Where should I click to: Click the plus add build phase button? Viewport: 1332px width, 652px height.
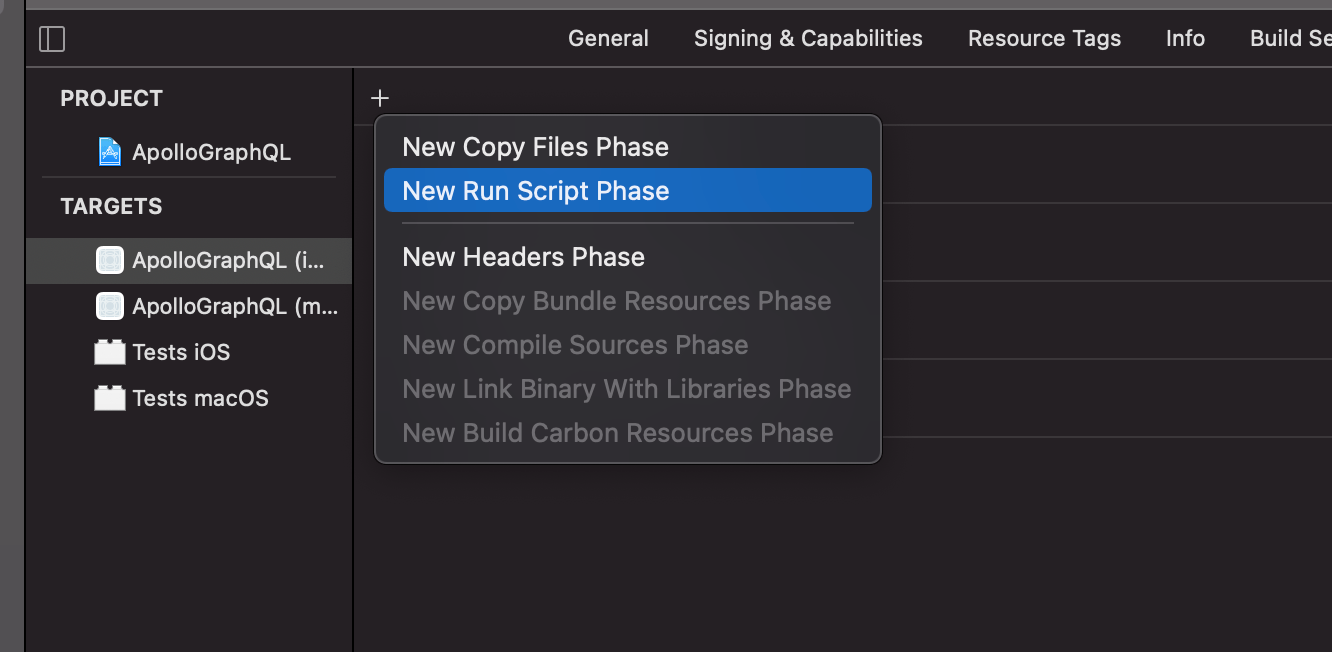[380, 98]
